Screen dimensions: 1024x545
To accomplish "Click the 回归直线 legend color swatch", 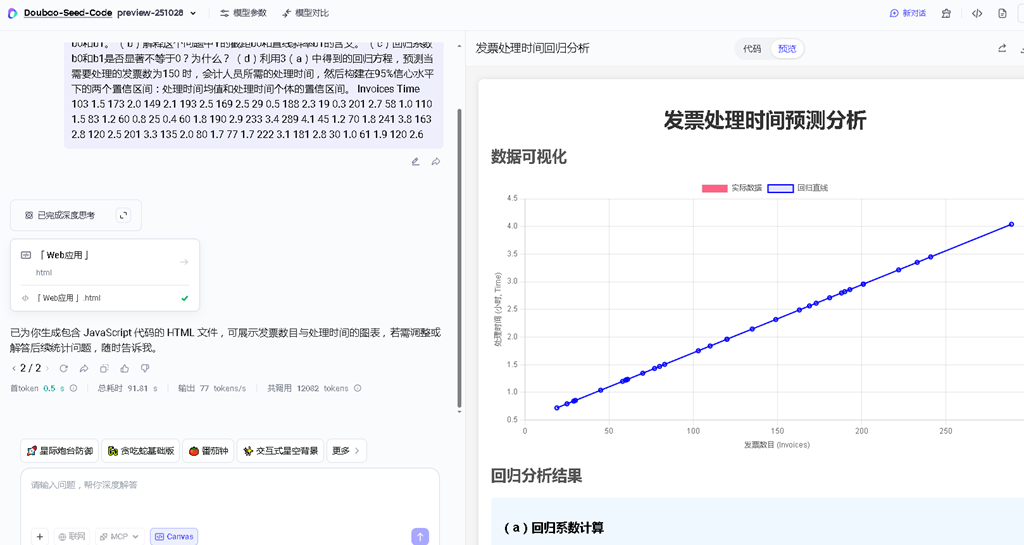I will coord(780,188).
